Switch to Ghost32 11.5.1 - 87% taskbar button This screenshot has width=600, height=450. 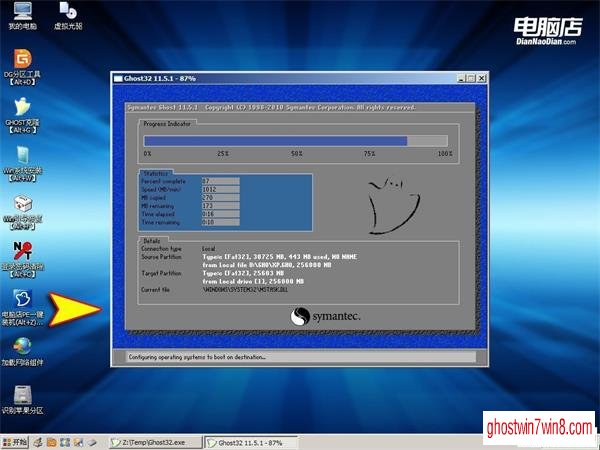coord(251,443)
